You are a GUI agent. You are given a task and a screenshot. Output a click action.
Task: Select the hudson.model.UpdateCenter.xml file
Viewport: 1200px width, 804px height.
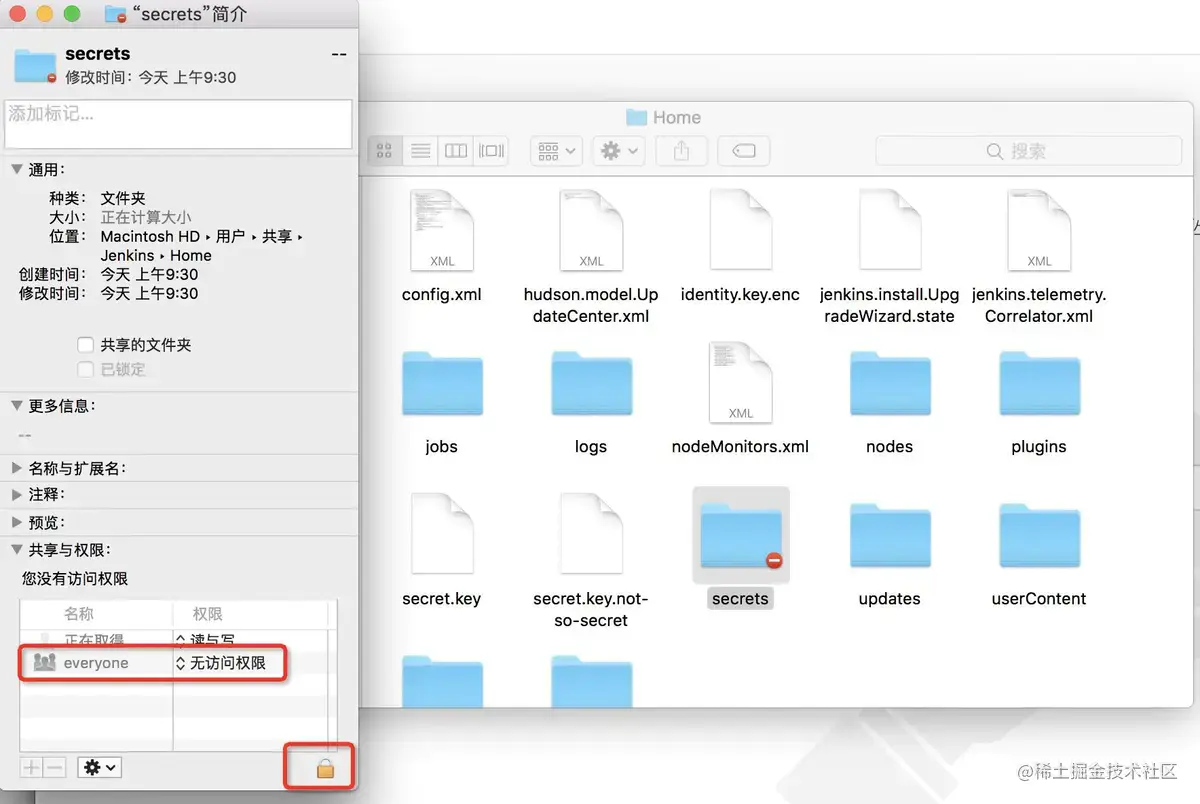591,230
